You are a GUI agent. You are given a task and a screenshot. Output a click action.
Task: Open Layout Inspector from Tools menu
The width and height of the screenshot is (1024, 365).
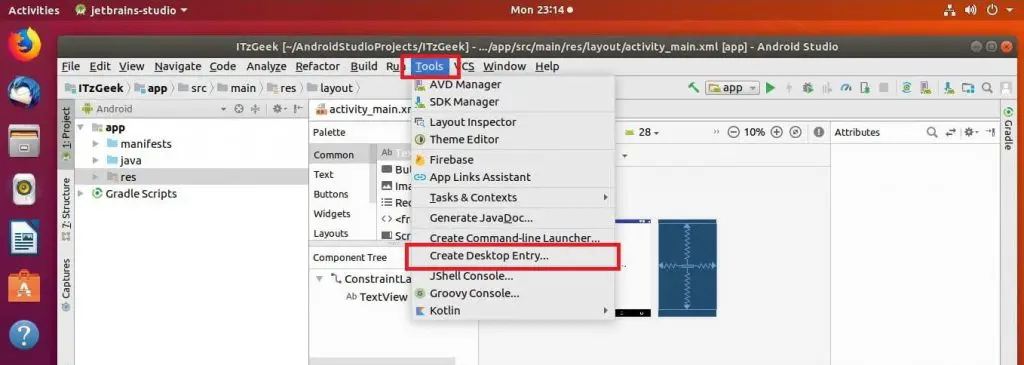(513, 122)
